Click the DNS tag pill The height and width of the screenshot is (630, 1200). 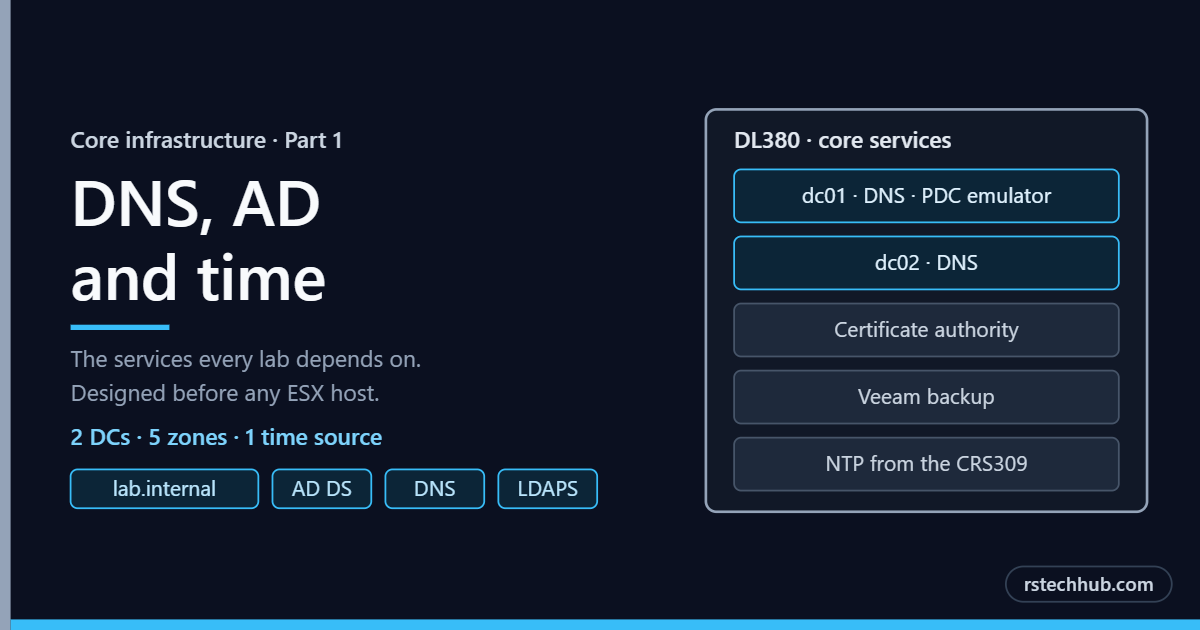click(x=435, y=489)
